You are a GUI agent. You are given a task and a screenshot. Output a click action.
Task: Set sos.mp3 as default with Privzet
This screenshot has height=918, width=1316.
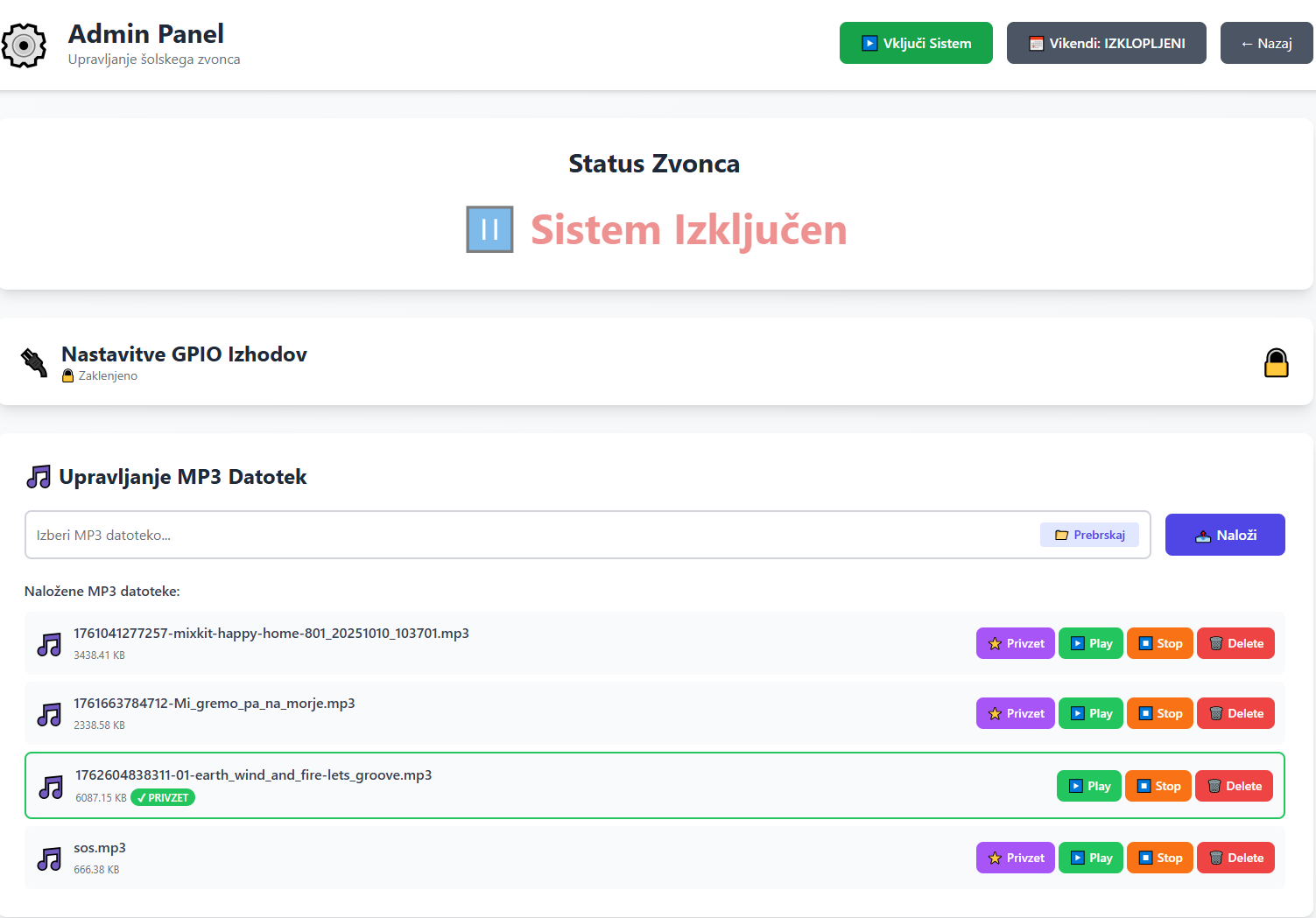click(1015, 858)
